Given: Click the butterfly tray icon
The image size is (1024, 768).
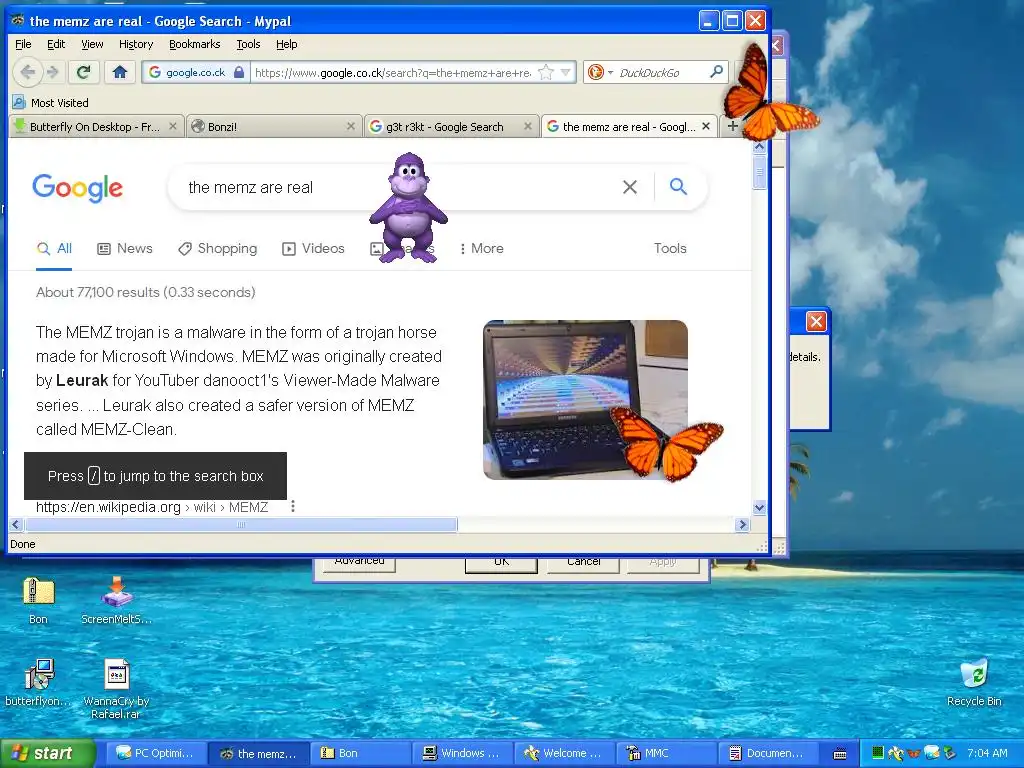Looking at the screenshot, I should coord(914,753).
